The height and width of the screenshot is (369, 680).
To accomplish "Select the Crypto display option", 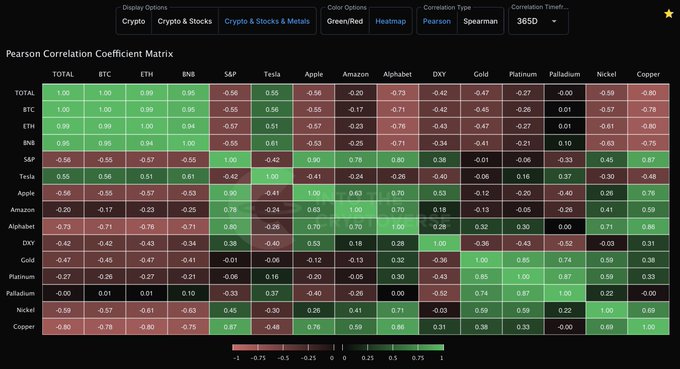I will click(x=134, y=21).
